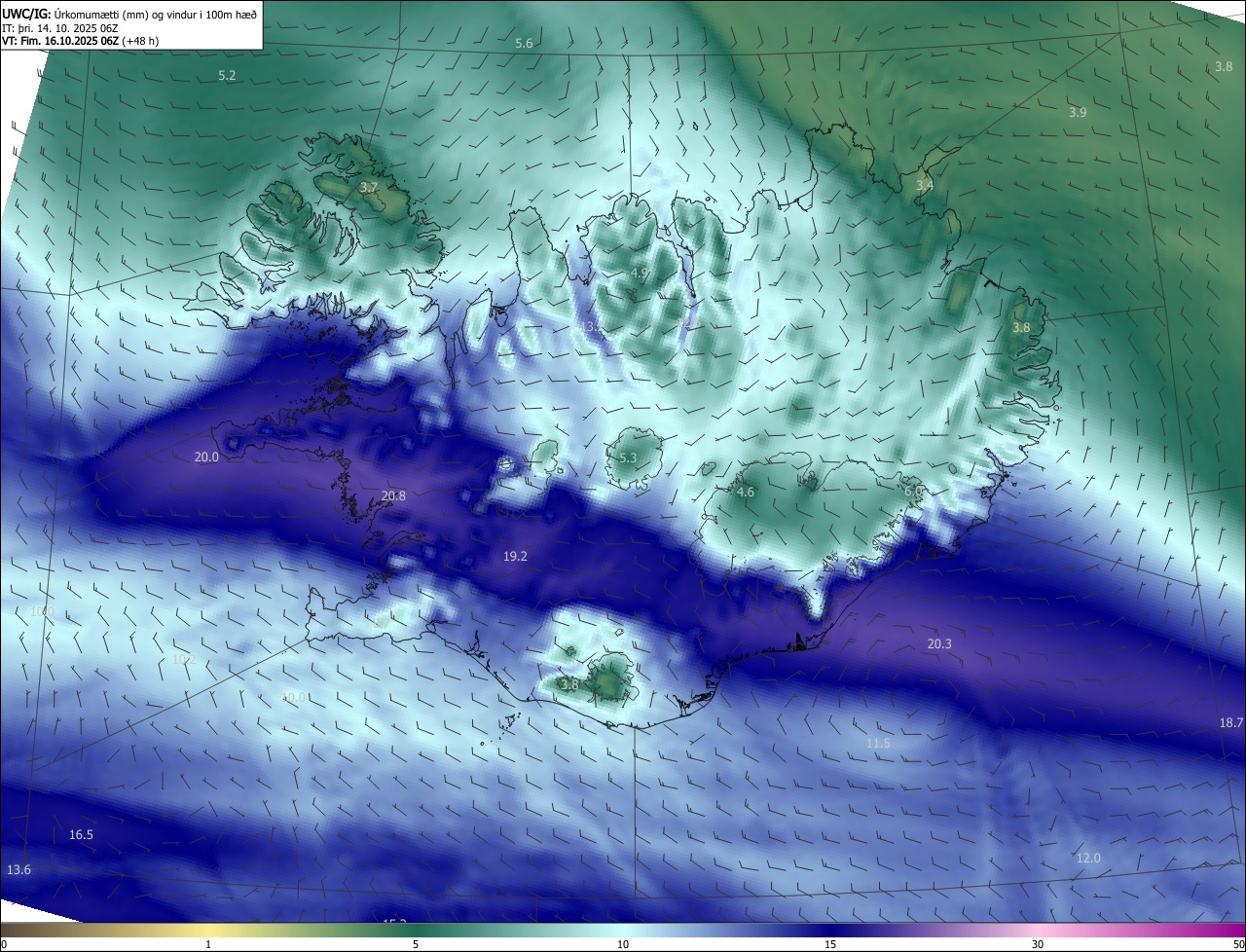1246x952 pixels.
Task: Click the 12.0 value label
Action: pos(1088,859)
